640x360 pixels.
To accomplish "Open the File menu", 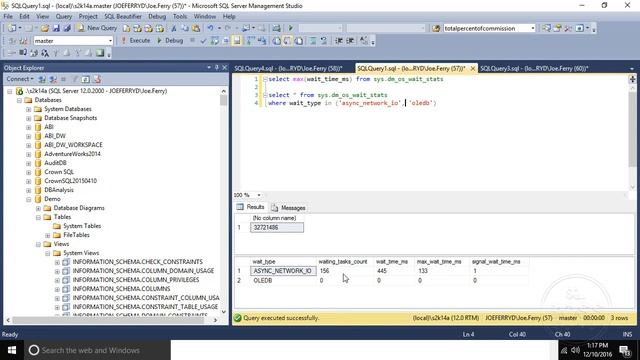I will coord(8,16).
